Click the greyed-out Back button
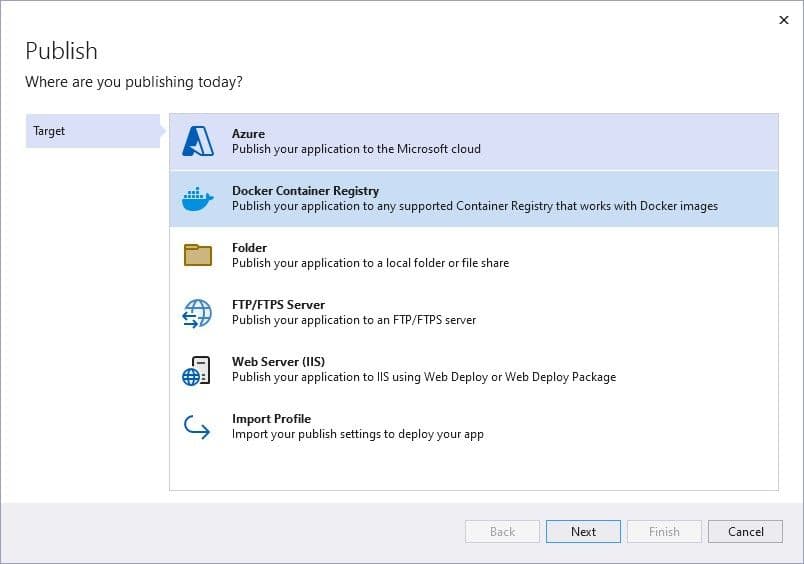This screenshot has width=804, height=564. point(502,532)
